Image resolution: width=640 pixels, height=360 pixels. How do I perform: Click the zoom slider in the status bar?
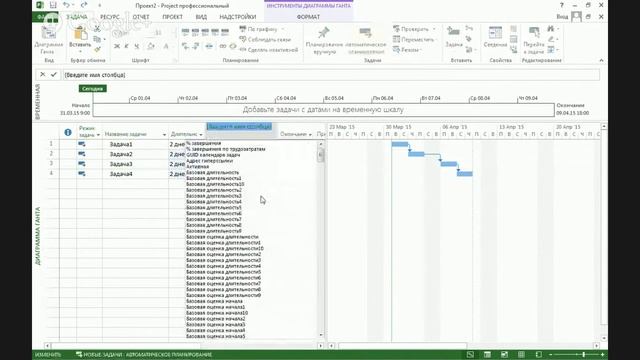[584, 354]
